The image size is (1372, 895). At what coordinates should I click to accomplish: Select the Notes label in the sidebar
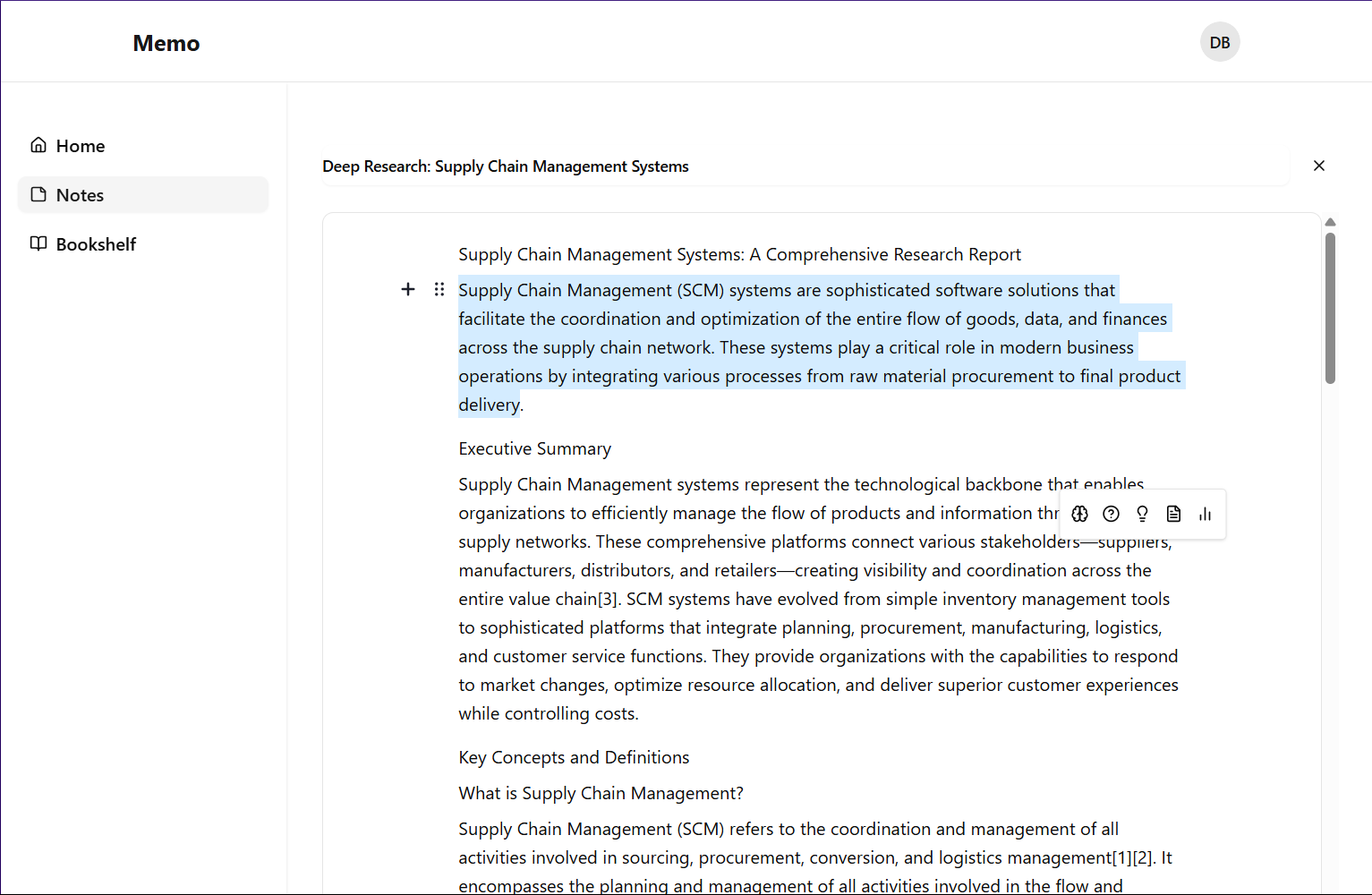[80, 195]
